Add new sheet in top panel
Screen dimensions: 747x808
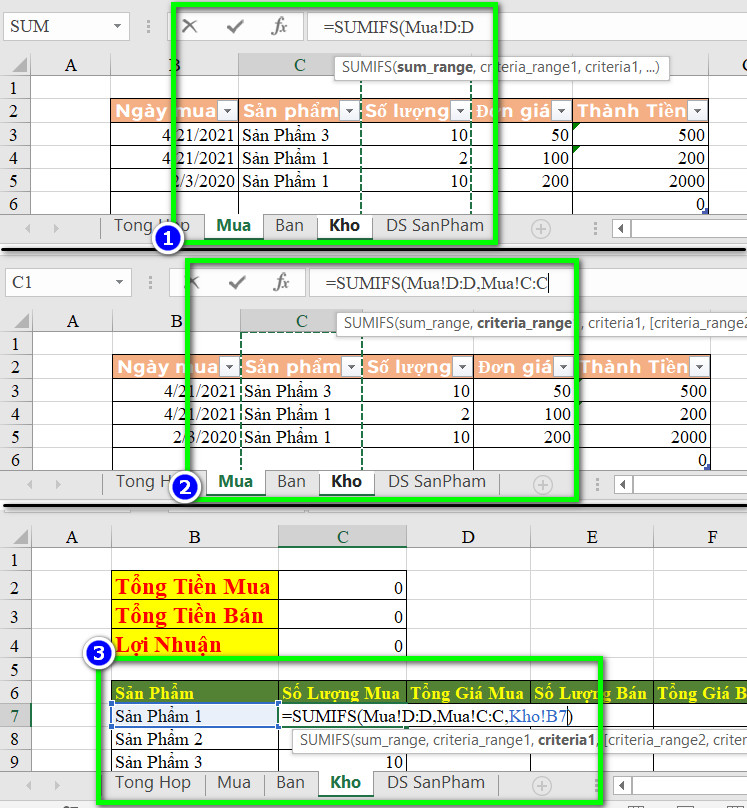coord(540,229)
